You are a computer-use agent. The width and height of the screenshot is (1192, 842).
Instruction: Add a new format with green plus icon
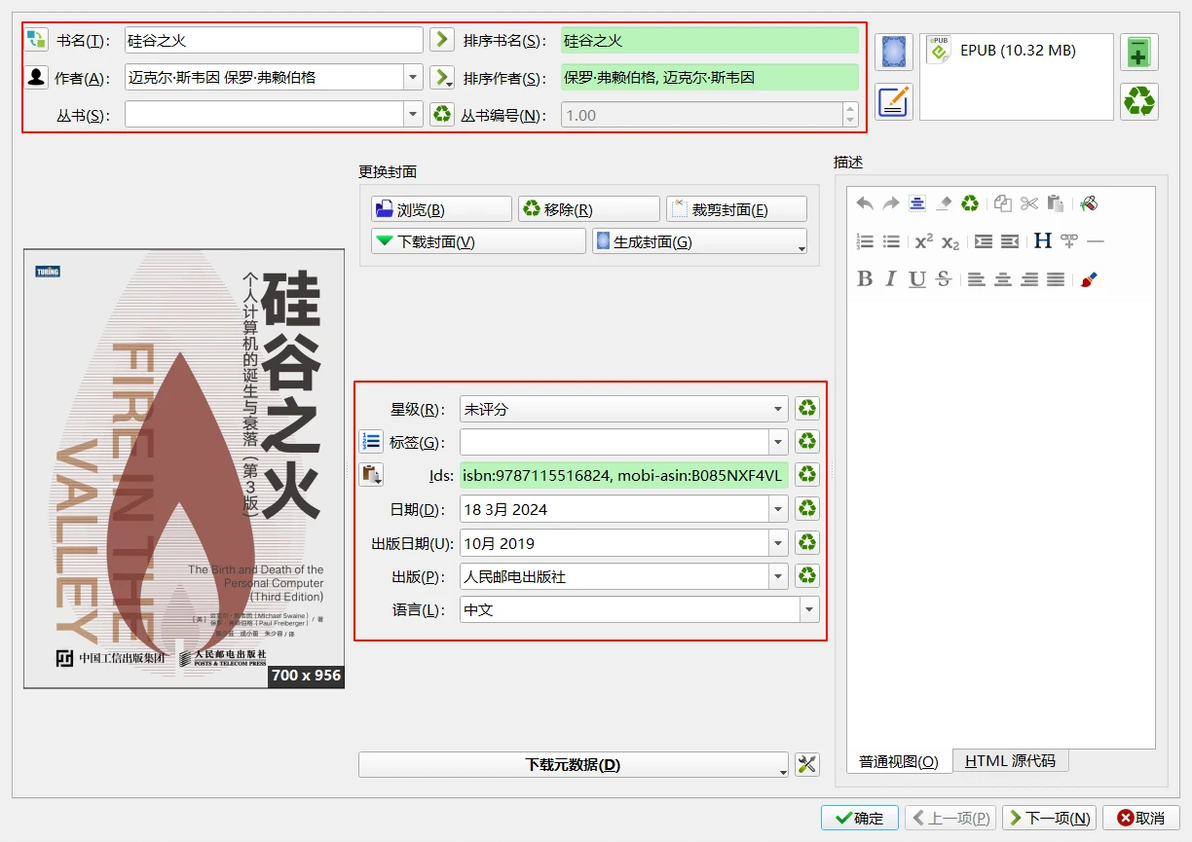[x=1139, y=52]
